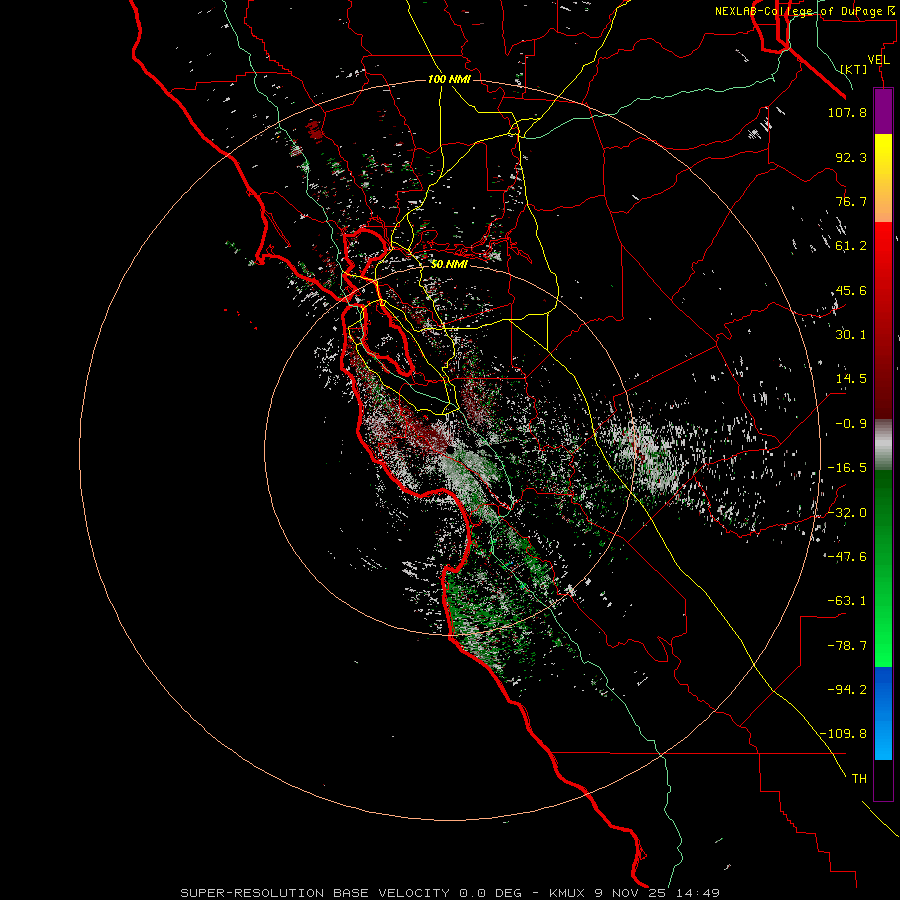Select the -78.7 velocity scale value
Screen dimensions: 900x900
click(x=847, y=646)
